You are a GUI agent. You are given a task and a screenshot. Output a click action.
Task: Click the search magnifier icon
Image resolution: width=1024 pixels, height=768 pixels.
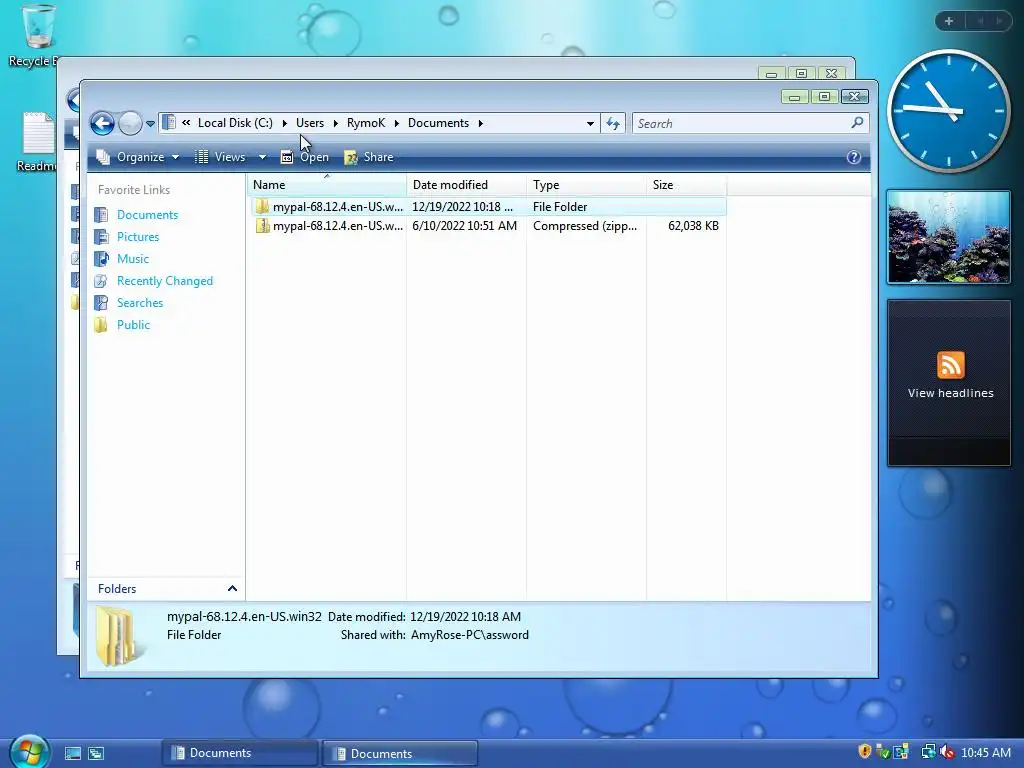coord(857,123)
